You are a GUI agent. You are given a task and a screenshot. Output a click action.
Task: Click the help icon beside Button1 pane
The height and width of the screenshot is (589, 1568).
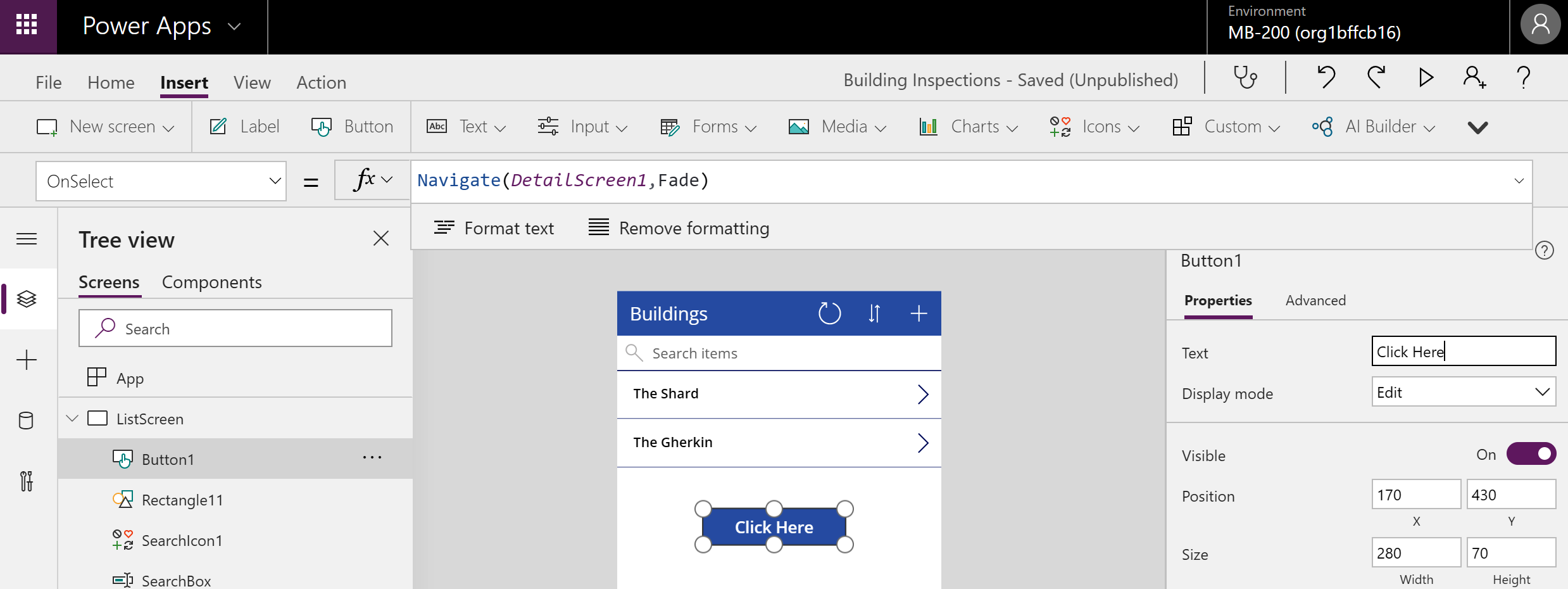pos(1545,251)
